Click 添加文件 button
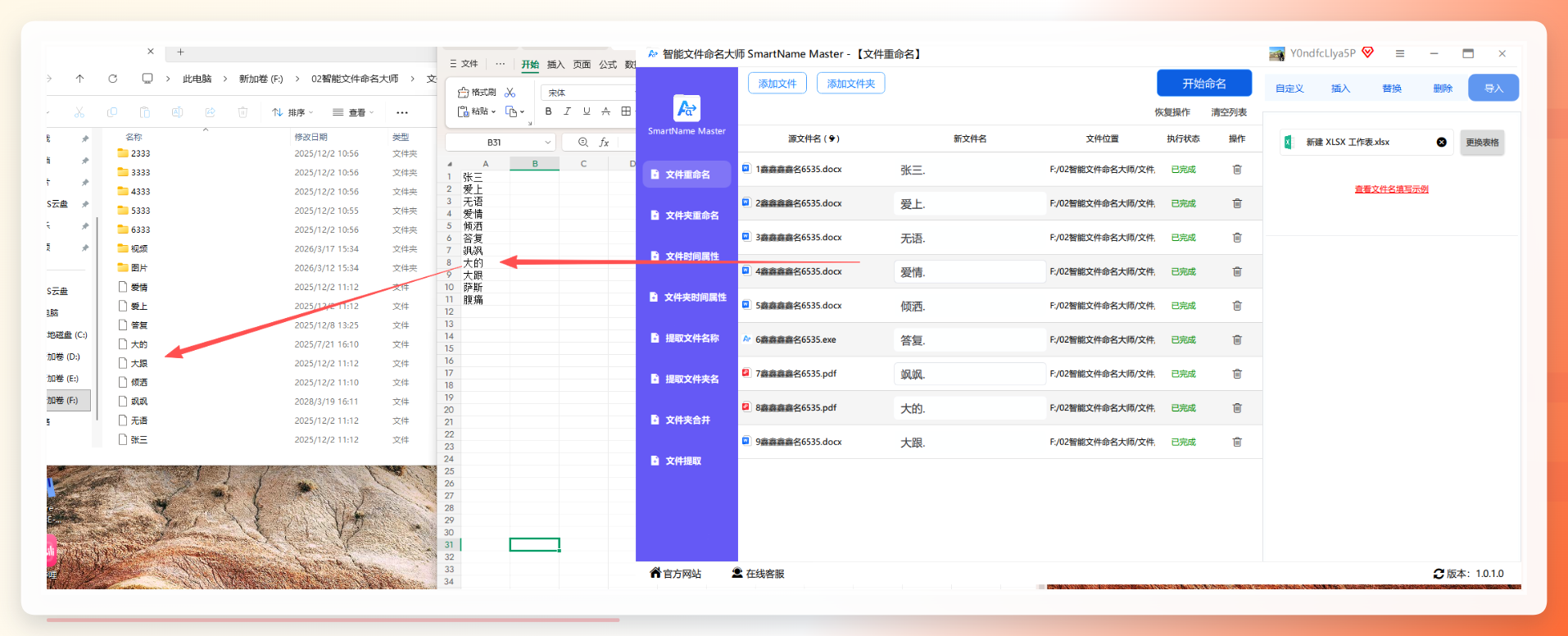The width and height of the screenshot is (1568, 636). pyautogui.click(x=777, y=84)
